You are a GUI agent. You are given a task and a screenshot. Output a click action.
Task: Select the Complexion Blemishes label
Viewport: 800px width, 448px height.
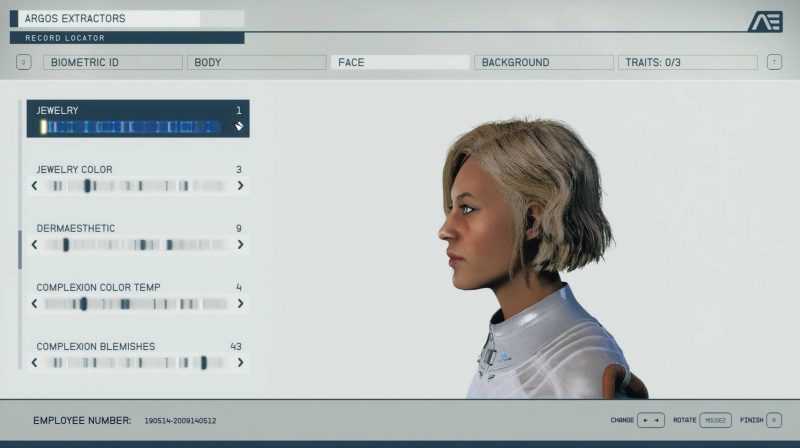pyautogui.click(x=95, y=347)
